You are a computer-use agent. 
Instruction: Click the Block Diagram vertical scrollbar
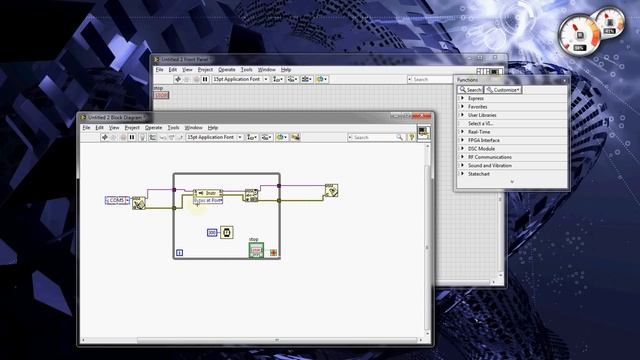(427, 241)
